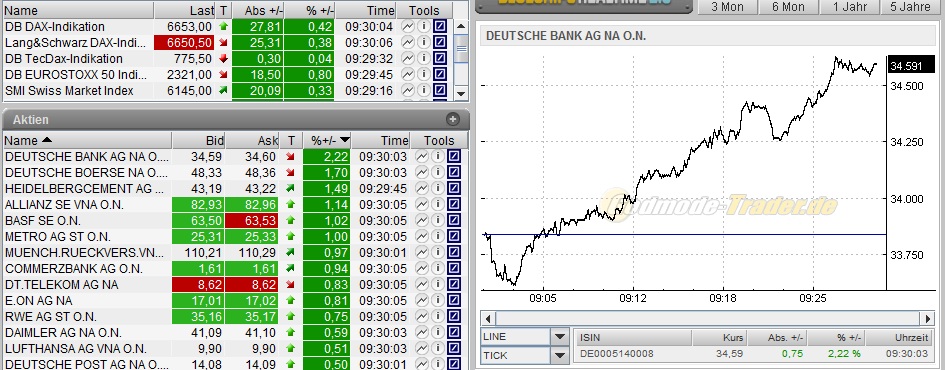Select the DEUTSCHE BANK AG NA row name

[87, 157]
